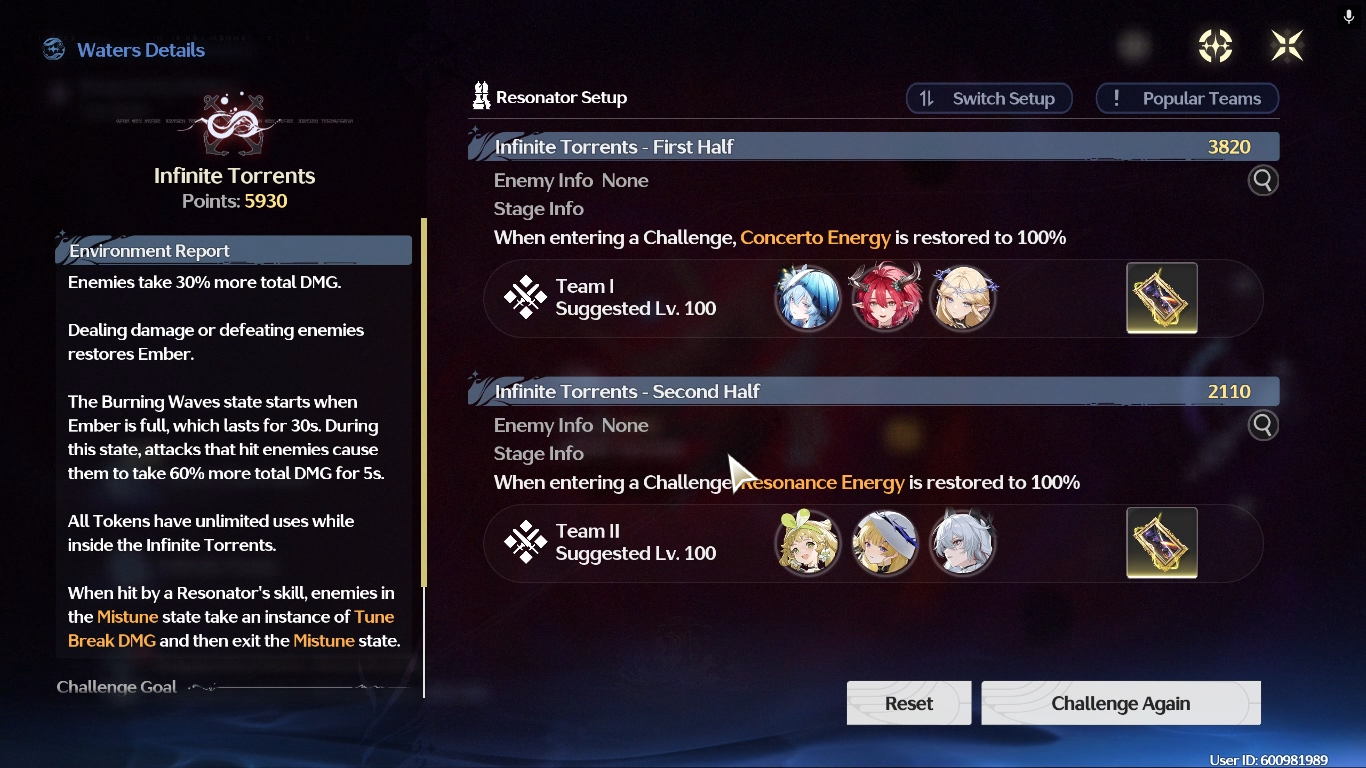1366x768 pixels.
Task: Click the Team II hourglass token
Action: (x=1162, y=543)
